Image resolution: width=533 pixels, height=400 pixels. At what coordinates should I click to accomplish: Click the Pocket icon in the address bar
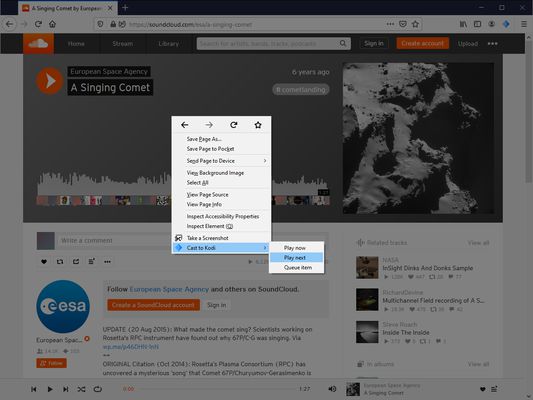pyautogui.click(x=403, y=24)
